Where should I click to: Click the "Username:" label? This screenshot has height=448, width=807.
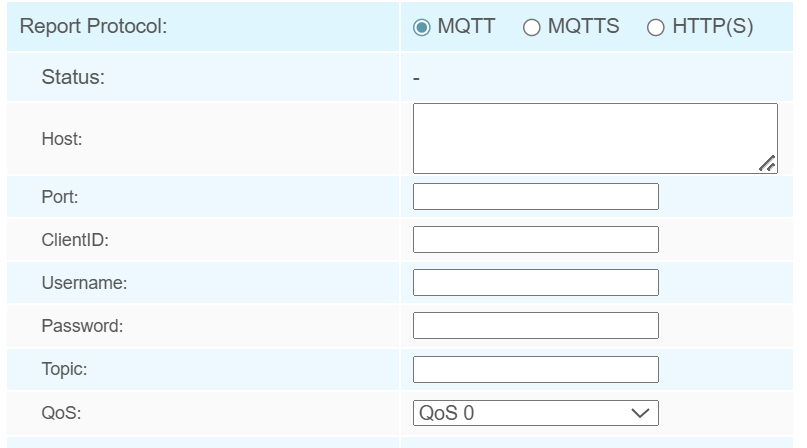pos(84,283)
